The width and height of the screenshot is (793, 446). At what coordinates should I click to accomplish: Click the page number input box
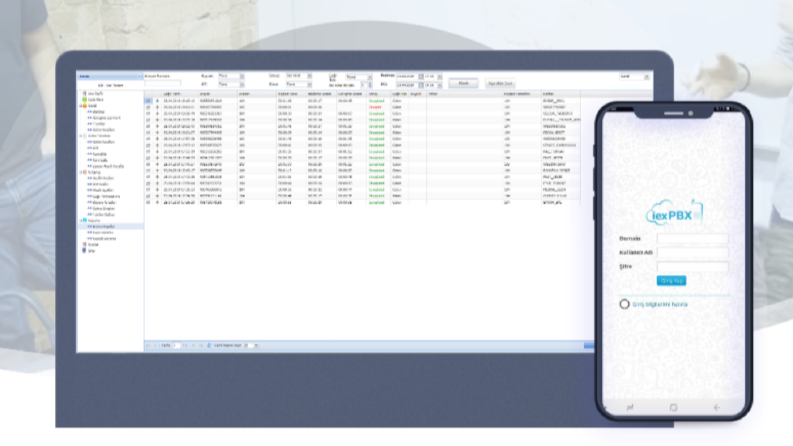(177, 345)
